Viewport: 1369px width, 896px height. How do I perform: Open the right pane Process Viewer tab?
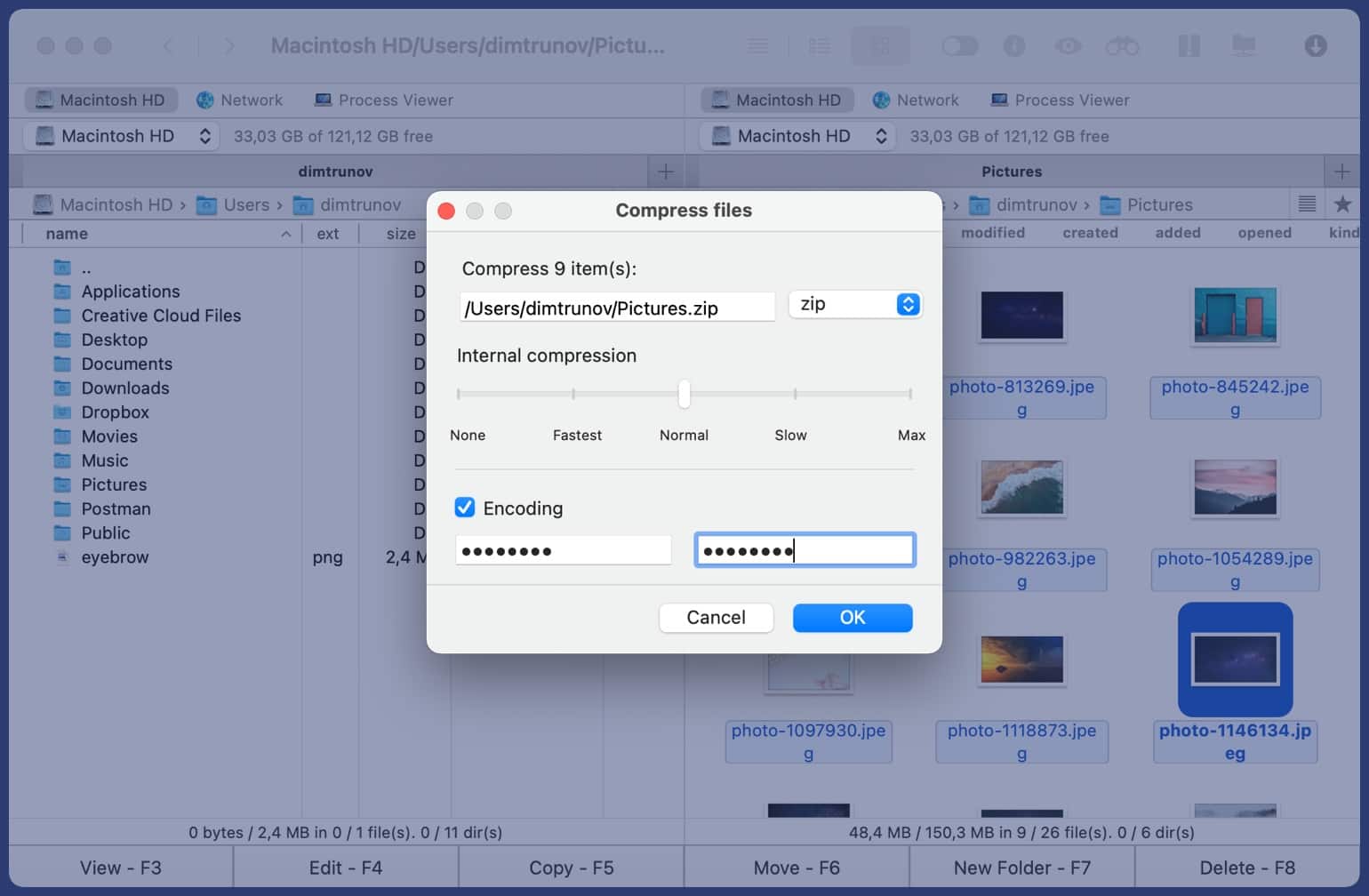tap(1060, 100)
